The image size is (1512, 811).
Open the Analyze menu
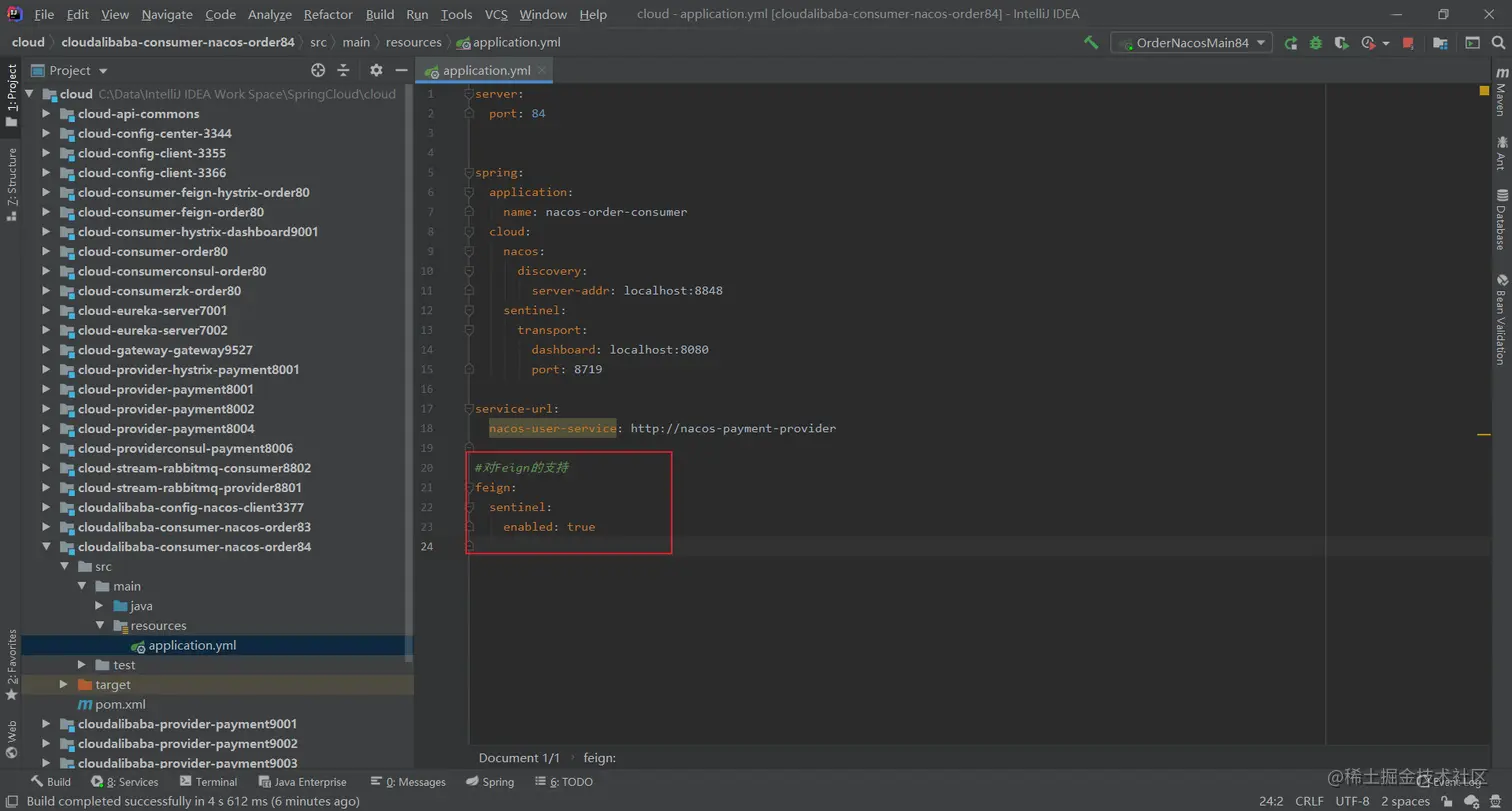point(270,14)
